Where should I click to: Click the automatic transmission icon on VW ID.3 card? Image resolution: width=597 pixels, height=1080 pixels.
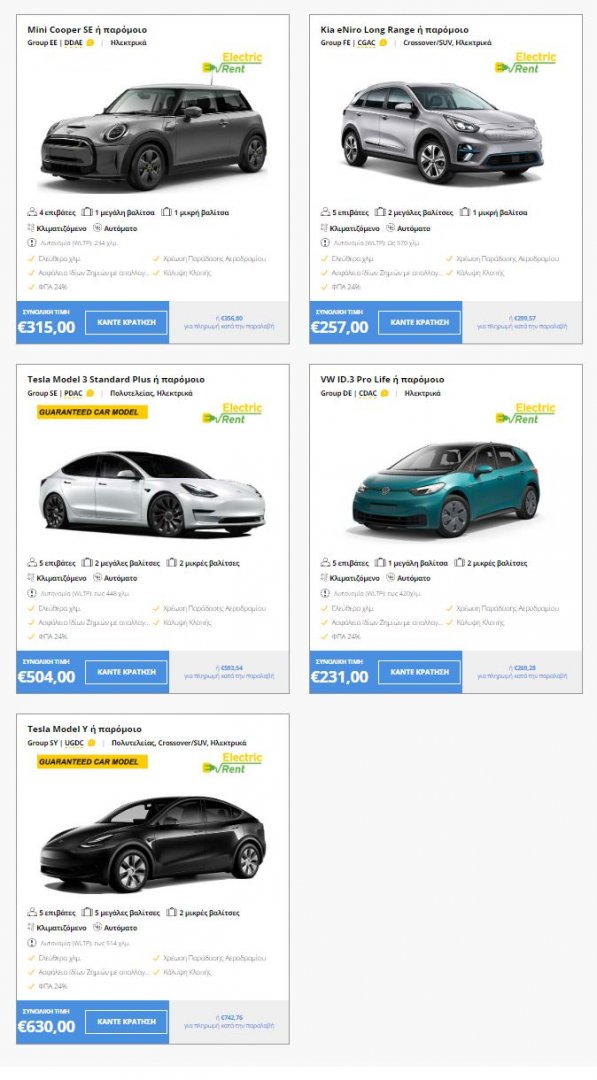(390, 578)
